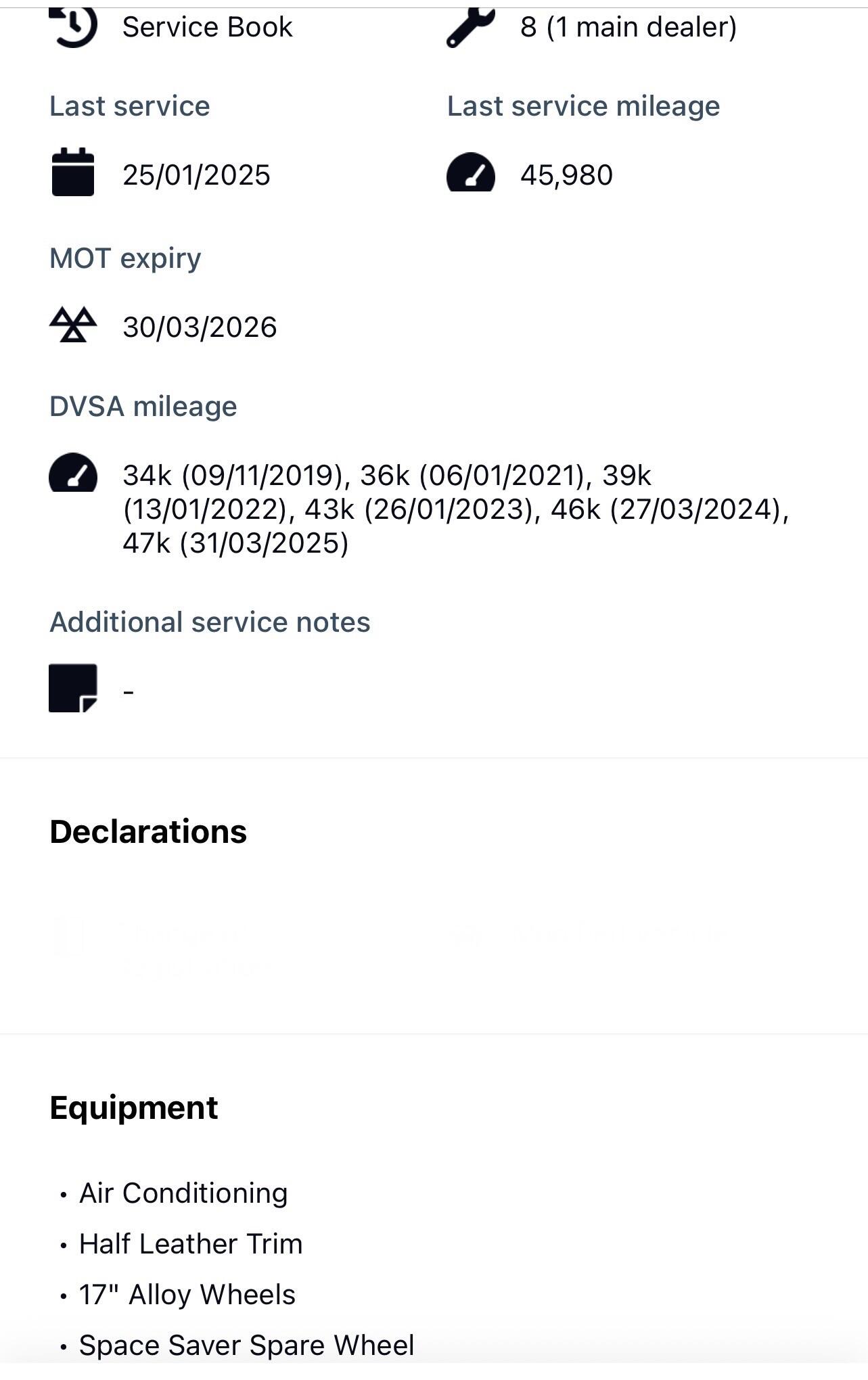Viewport: 868px width, 1380px height.
Task: Tap the calendar icon for last service
Action: pos(73,172)
